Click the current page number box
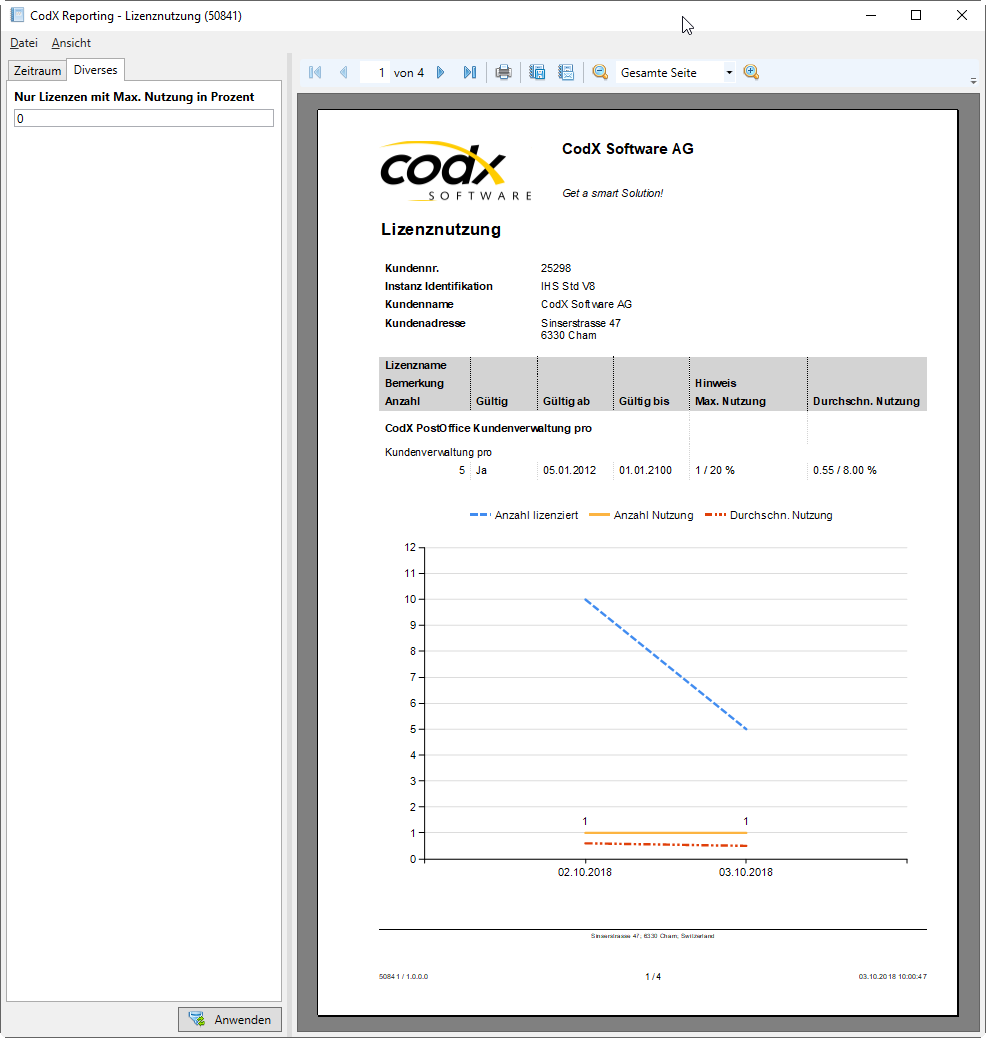The height and width of the screenshot is (1038, 986). point(375,73)
